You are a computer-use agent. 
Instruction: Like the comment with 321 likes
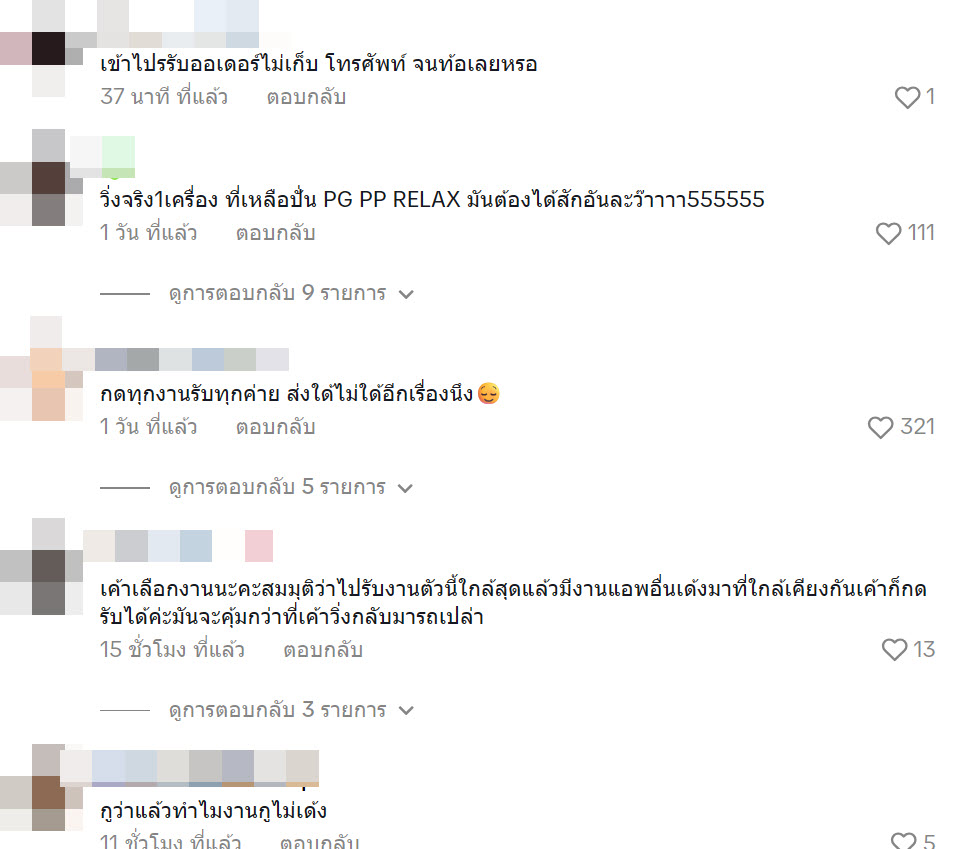[880, 428]
